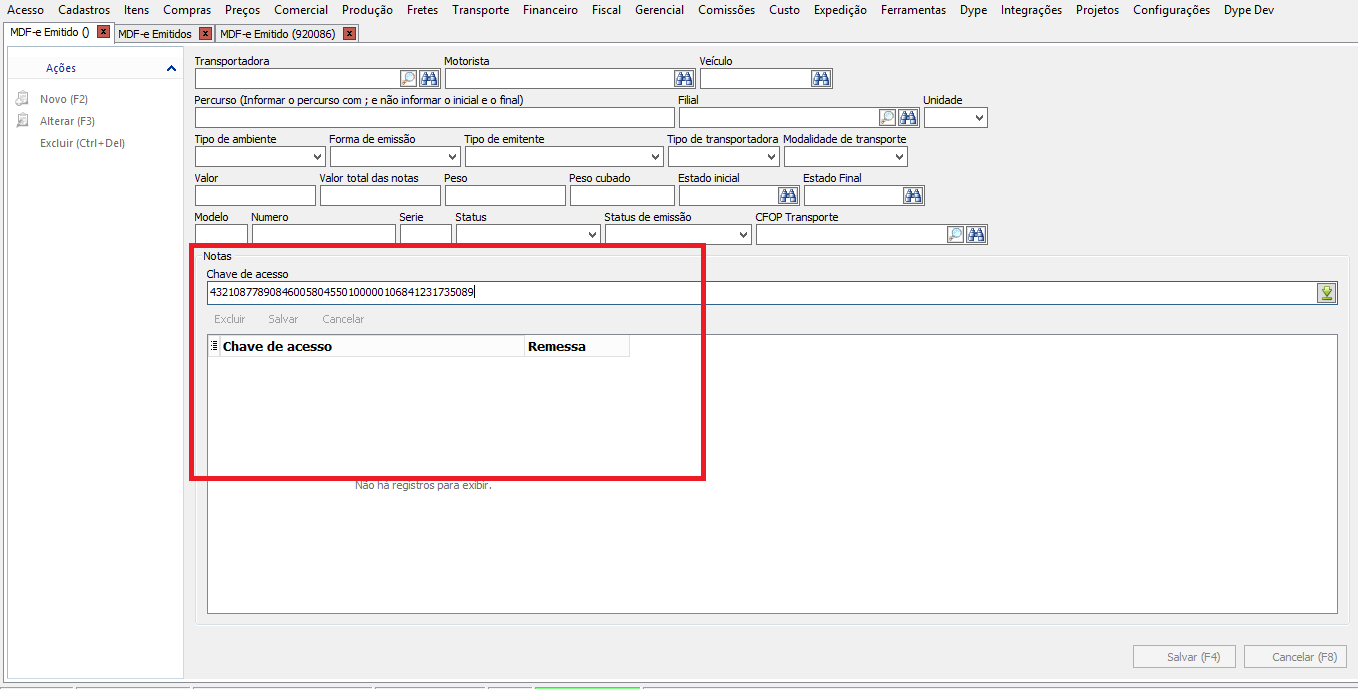1358x689 pixels.
Task: Click binoculars search icon for Filial
Action: pos(908,117)
